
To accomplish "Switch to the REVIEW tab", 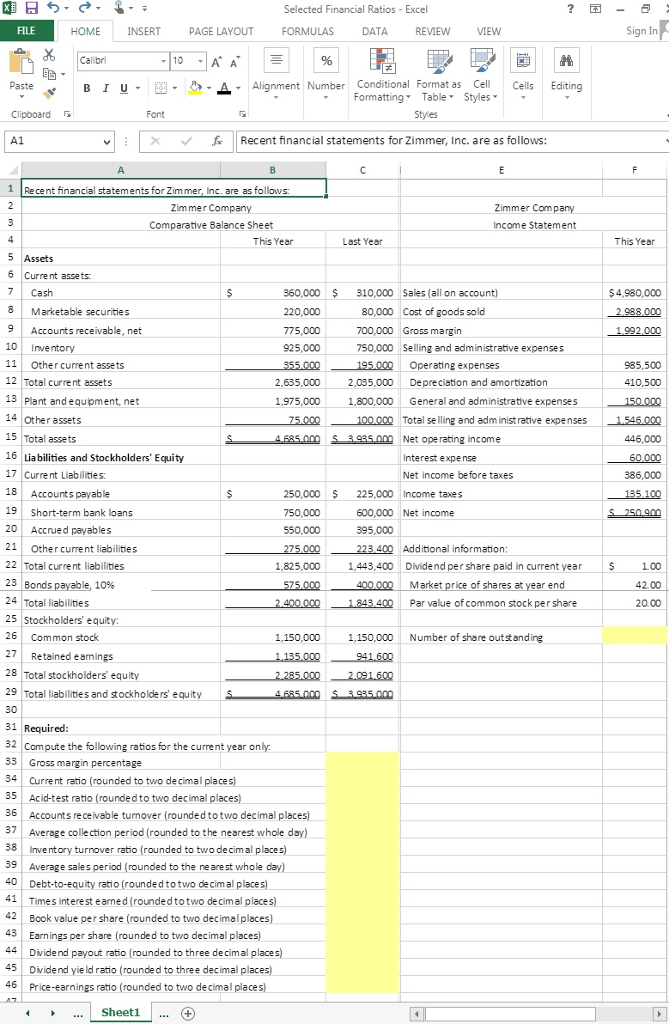I will tap(432, 31).
